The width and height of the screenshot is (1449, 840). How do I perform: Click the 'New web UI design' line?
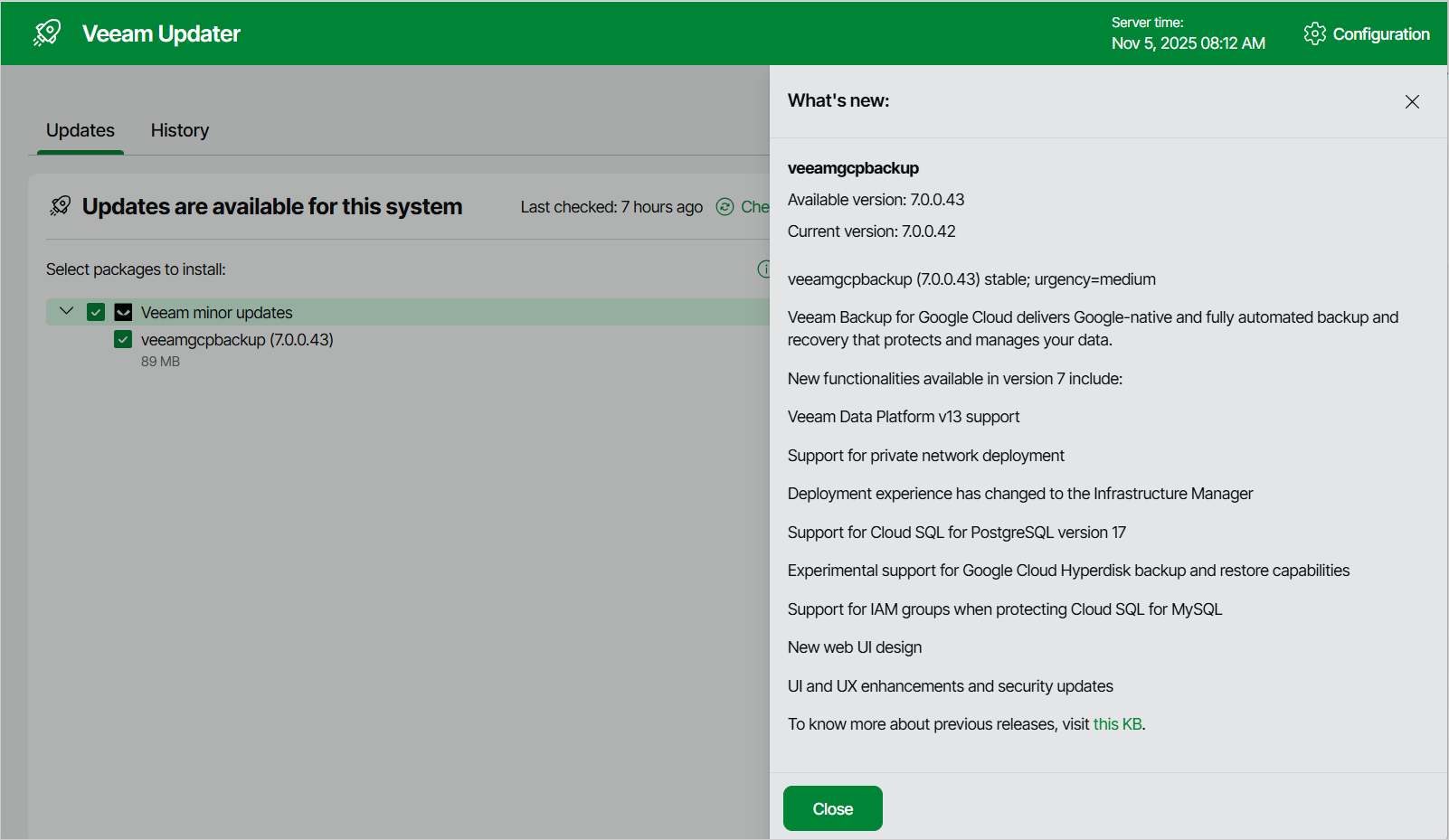point(855,647)
